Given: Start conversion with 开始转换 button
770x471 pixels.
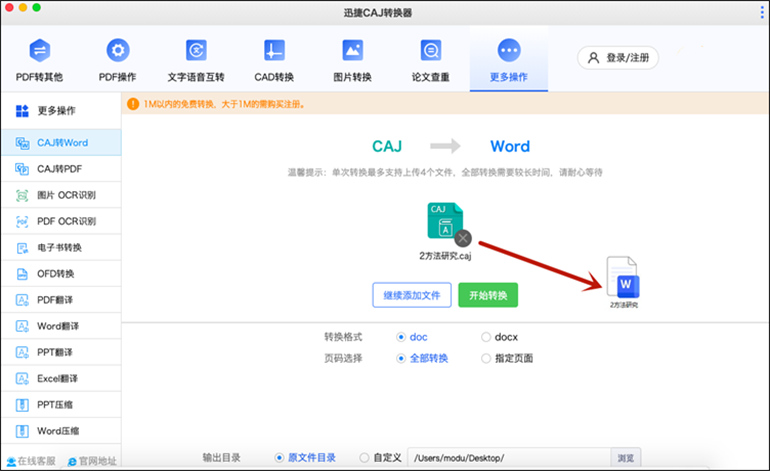Looking at the screenshot, I should click(x=488, y=295).
